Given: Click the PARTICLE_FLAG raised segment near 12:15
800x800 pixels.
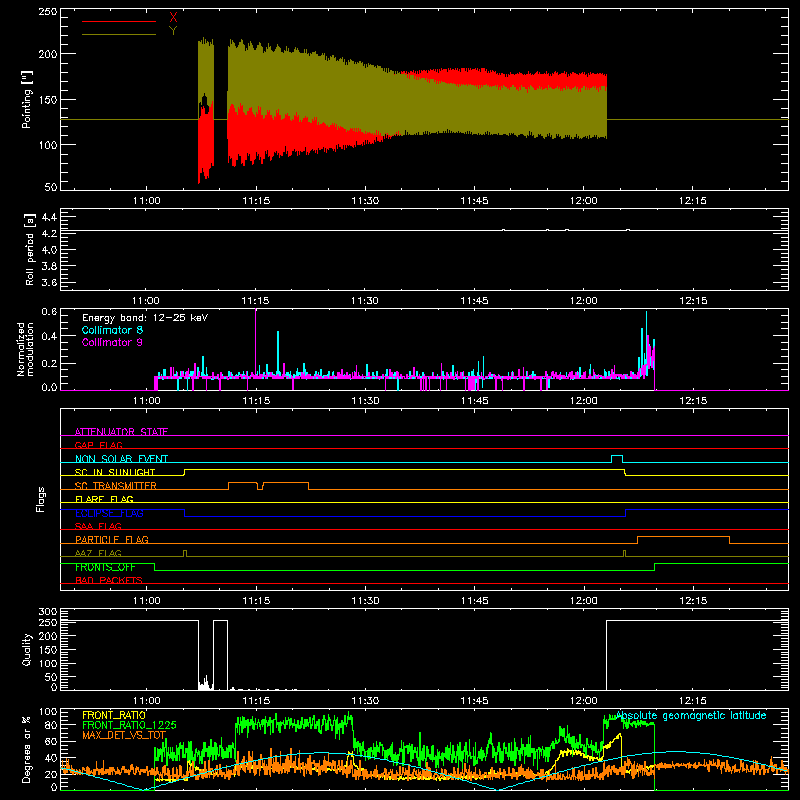Looking at the screenshot, I should click(x=683, y=538).
